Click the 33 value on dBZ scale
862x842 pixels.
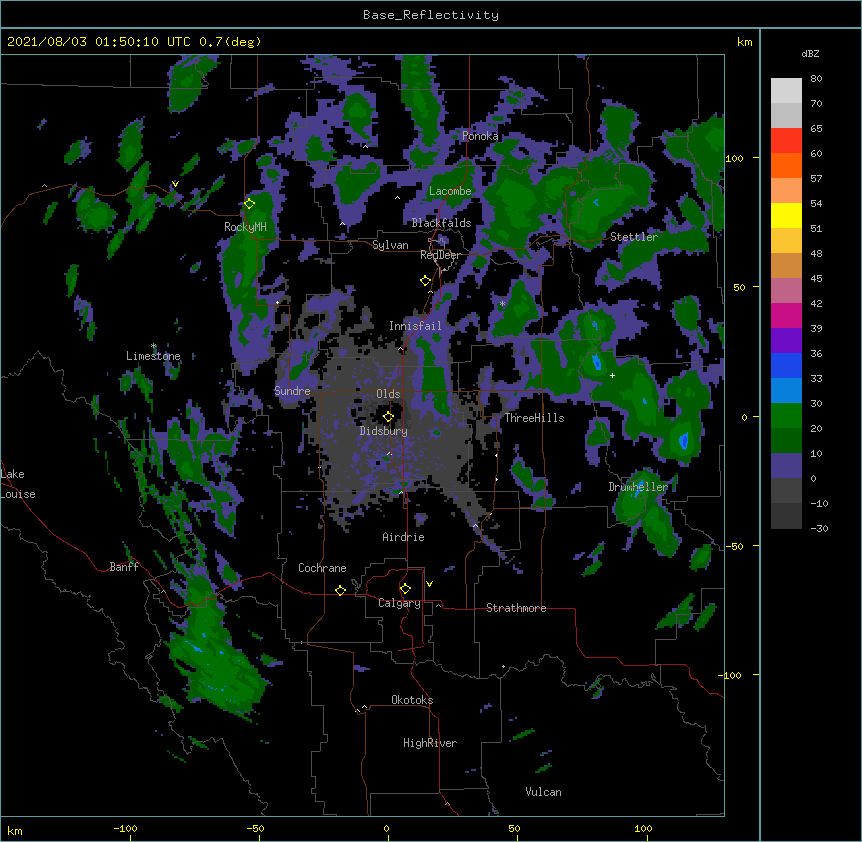(x=816, y=378)
